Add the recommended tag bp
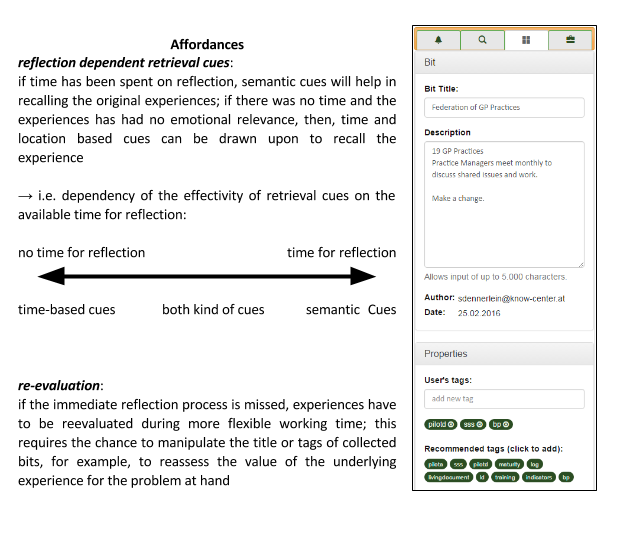 click(566, 477)
